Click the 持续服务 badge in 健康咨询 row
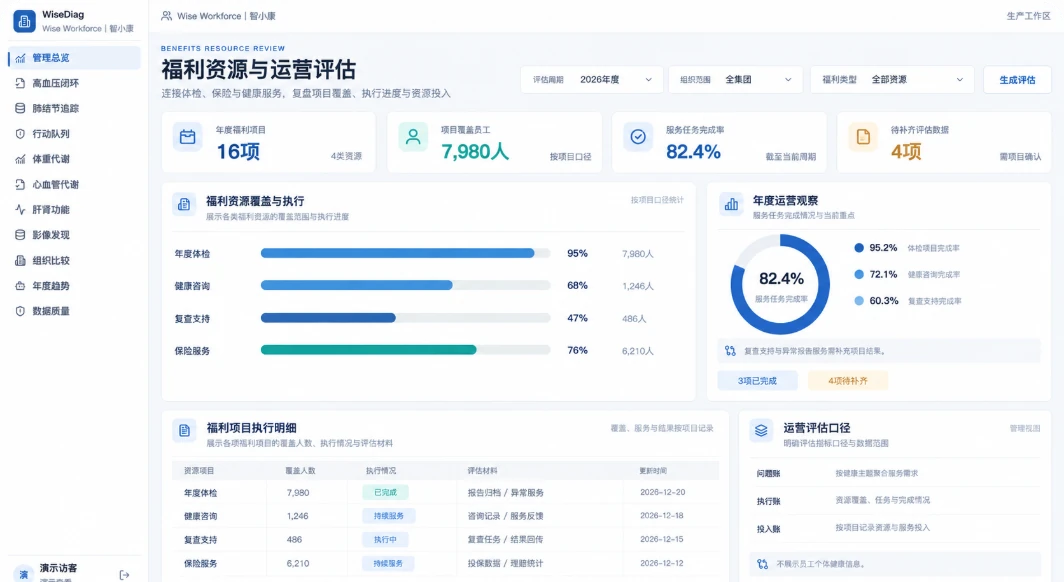 389,516
